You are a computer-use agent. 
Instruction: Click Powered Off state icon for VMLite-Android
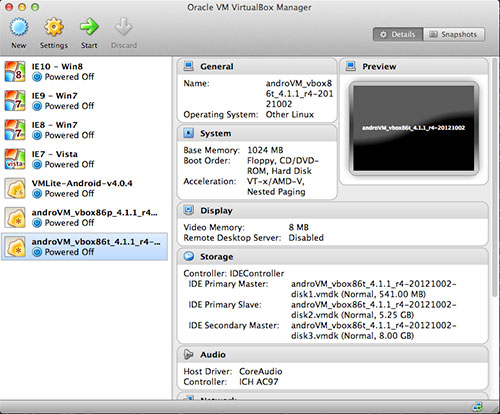[x=37, y=194]
